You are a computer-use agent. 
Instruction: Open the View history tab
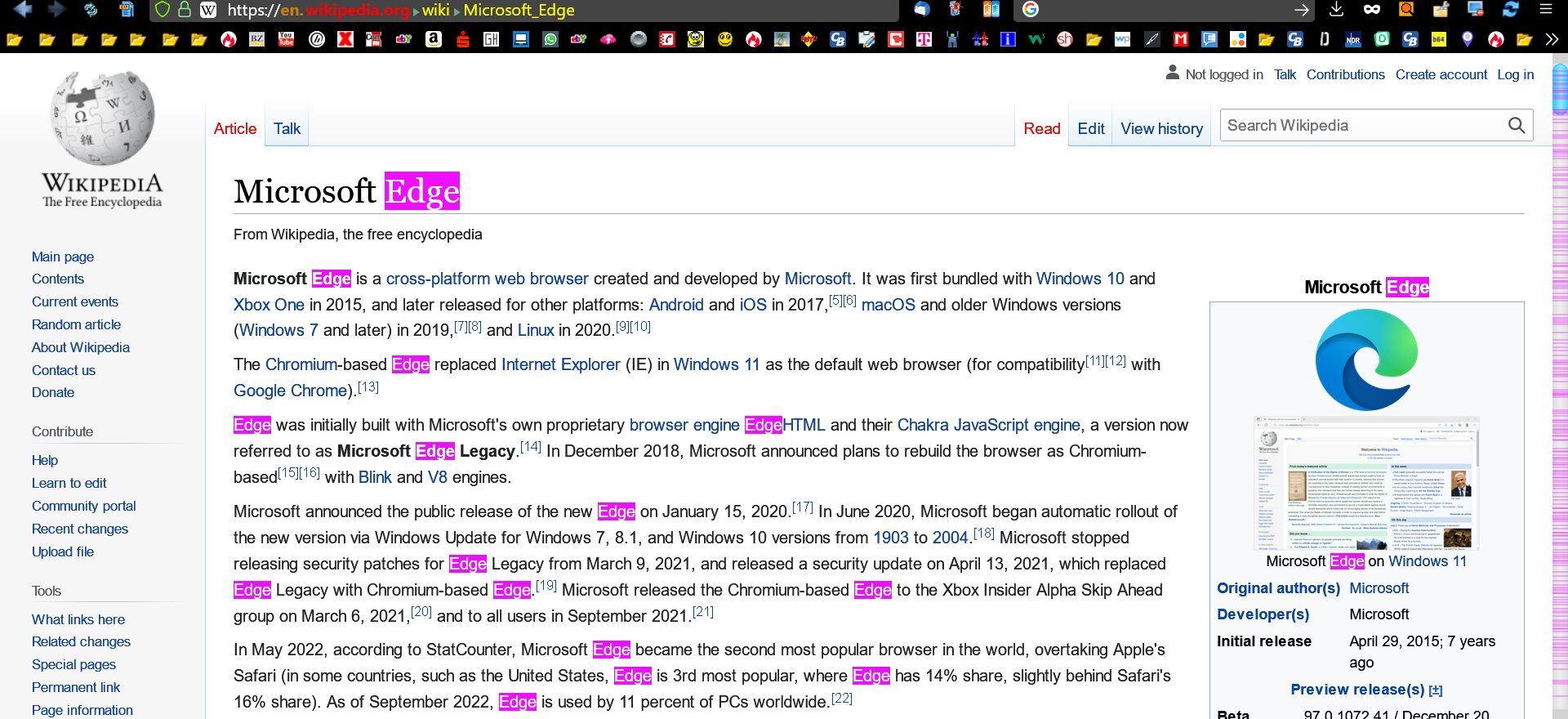coord(1162,128)
